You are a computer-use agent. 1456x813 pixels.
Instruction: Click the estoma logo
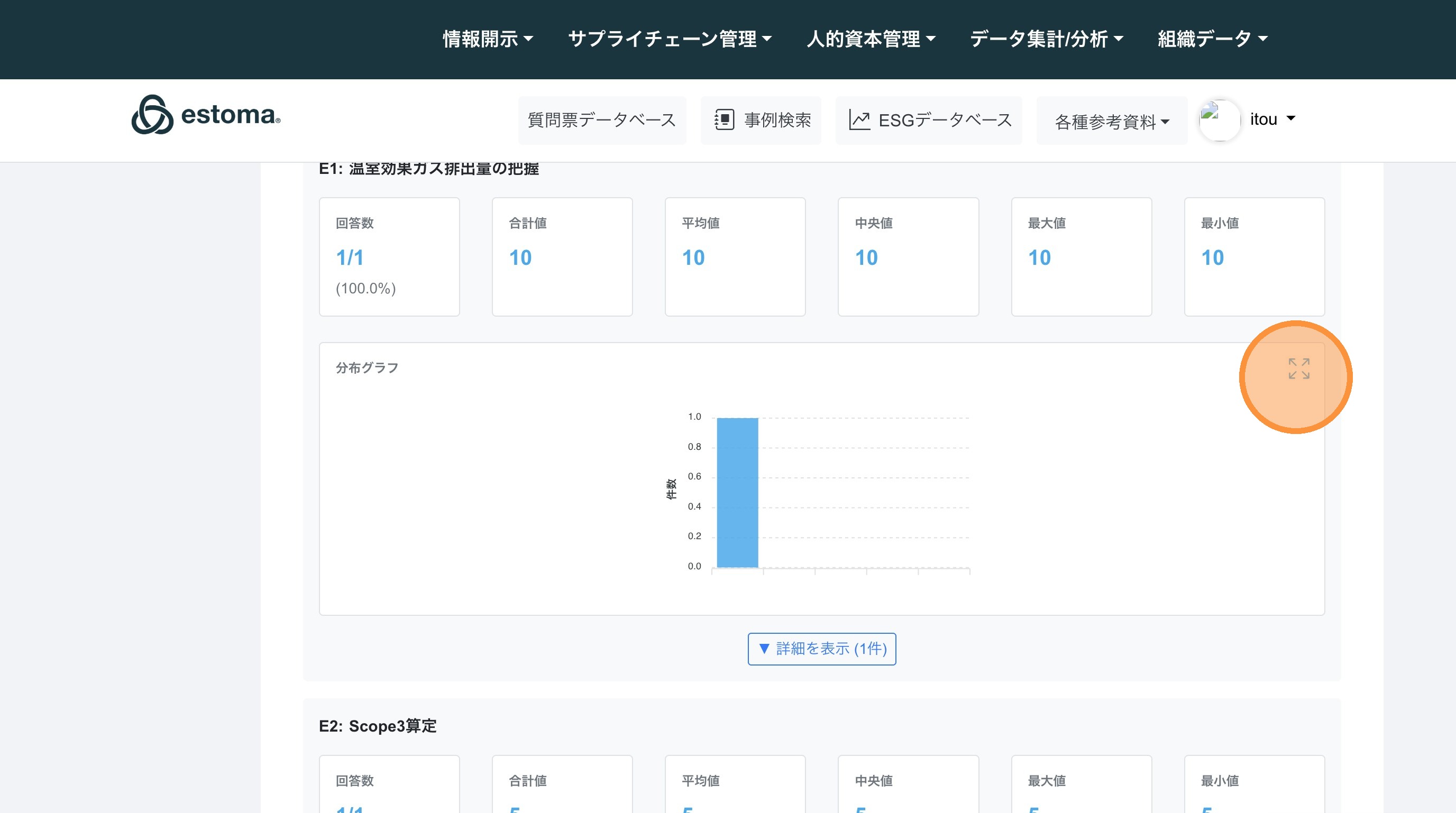(x=206, y=115)
